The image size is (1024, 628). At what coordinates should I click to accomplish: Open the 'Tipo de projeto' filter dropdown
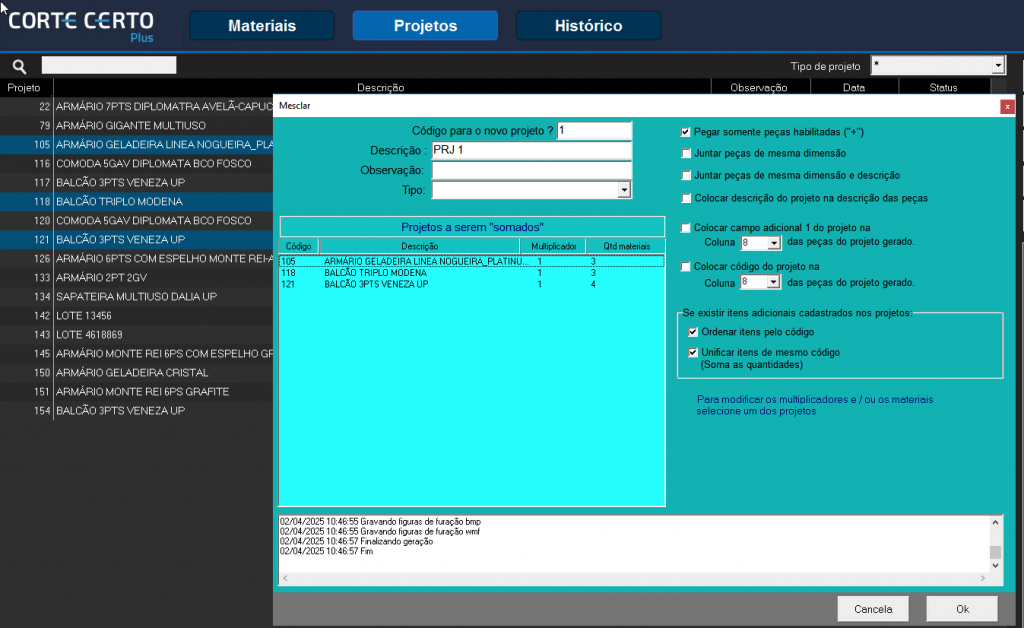click(998, 65)
